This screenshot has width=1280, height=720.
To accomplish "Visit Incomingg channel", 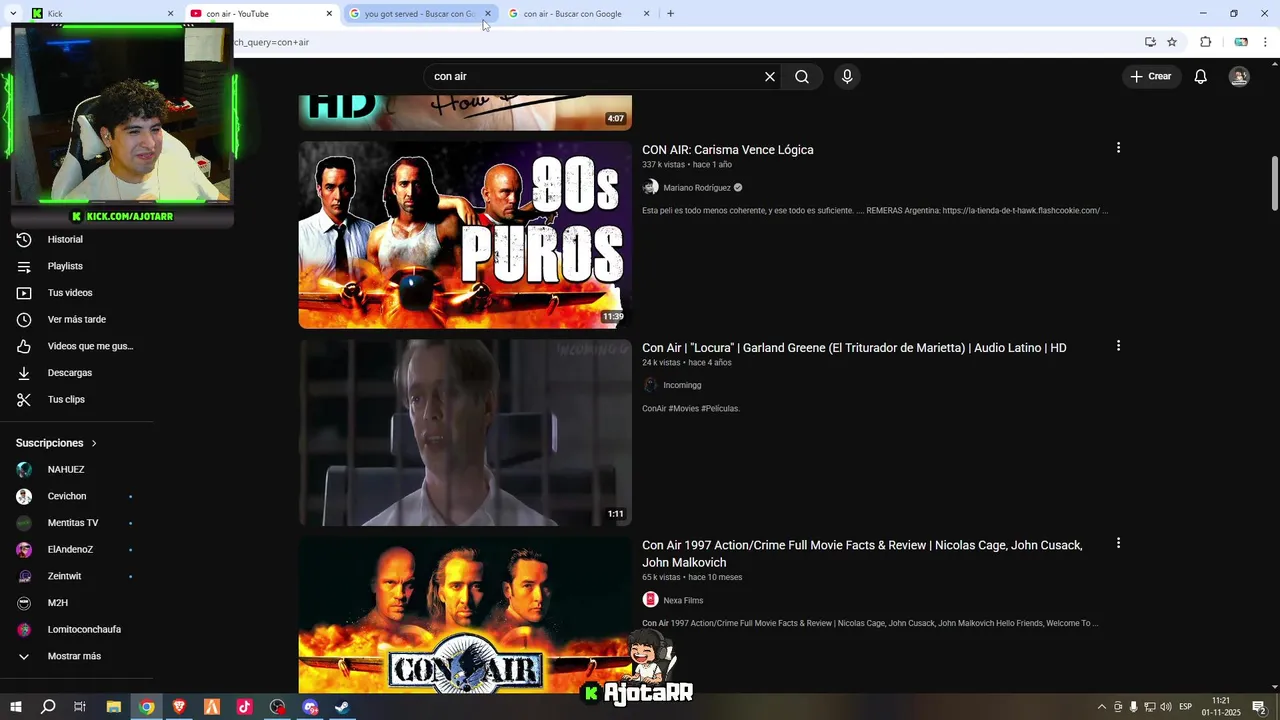I will click(x=682, y=385).
